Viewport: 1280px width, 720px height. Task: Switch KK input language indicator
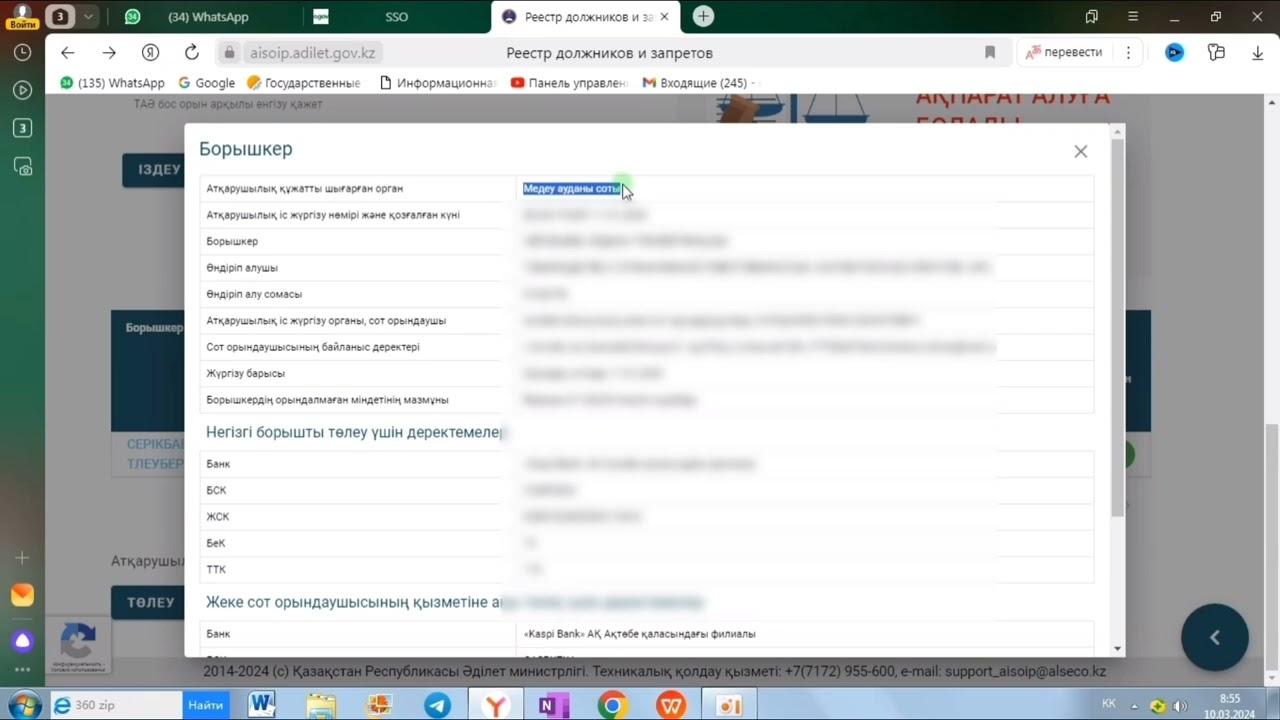(1108, 704)
